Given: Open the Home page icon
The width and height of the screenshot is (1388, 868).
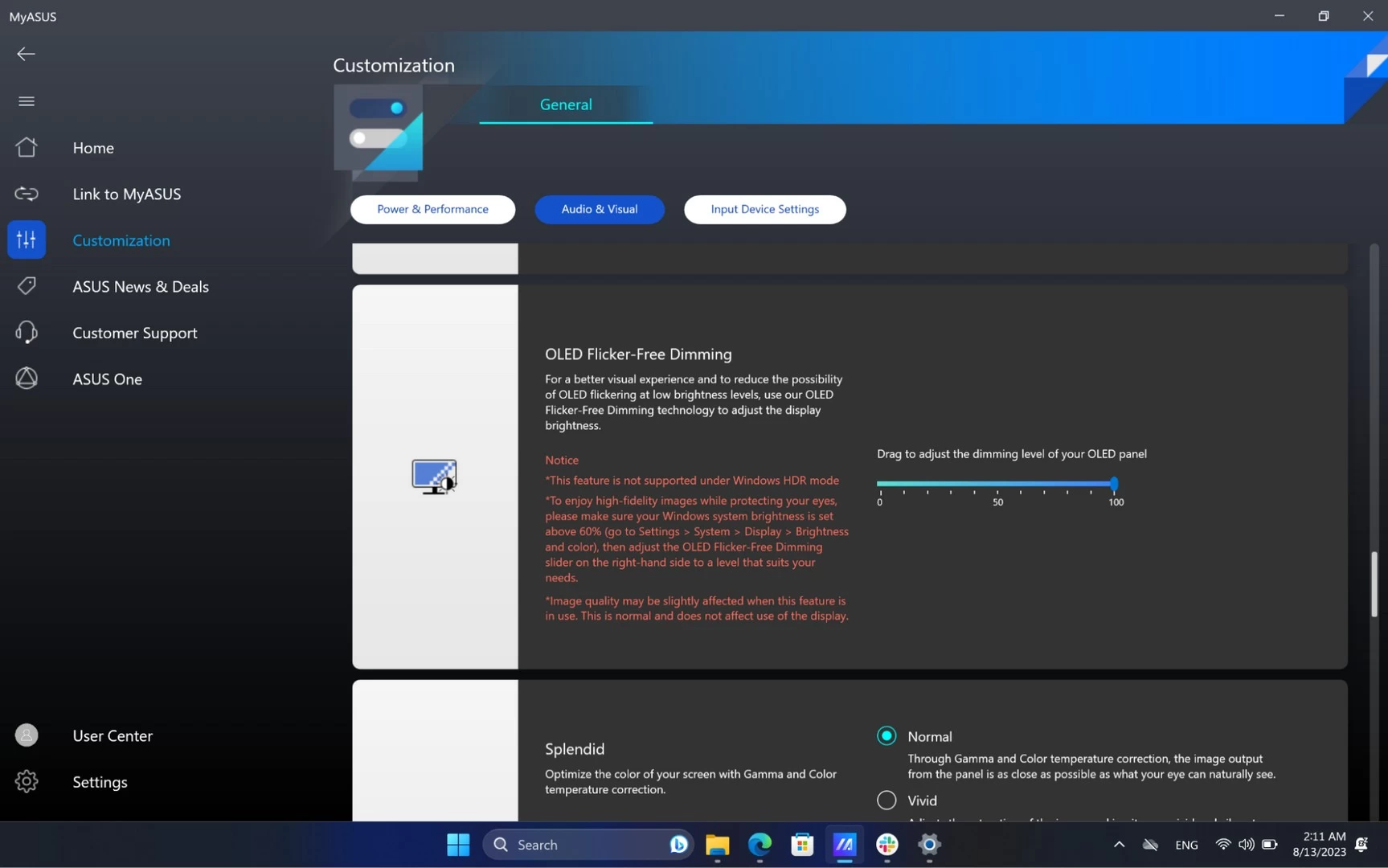Looking at the screenshot, I should (27, 147).
